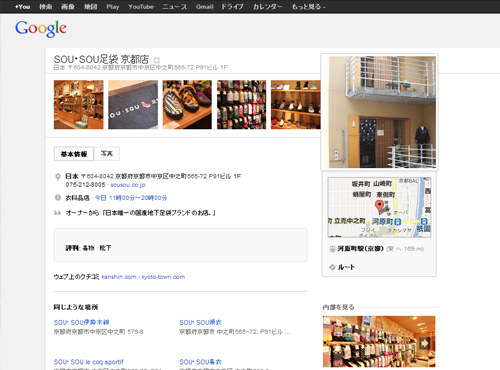Open the 河原町駅(京都) station link
The height and width of the screenshot is (370, 500).
[x=361, y=249]
